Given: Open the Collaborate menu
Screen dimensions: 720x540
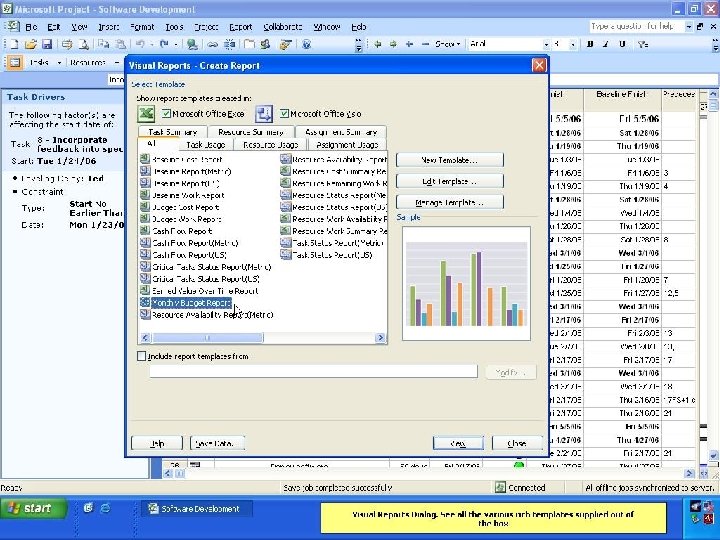Looking at the screenshot, I should pyautogui.click(x=283, y=27).
